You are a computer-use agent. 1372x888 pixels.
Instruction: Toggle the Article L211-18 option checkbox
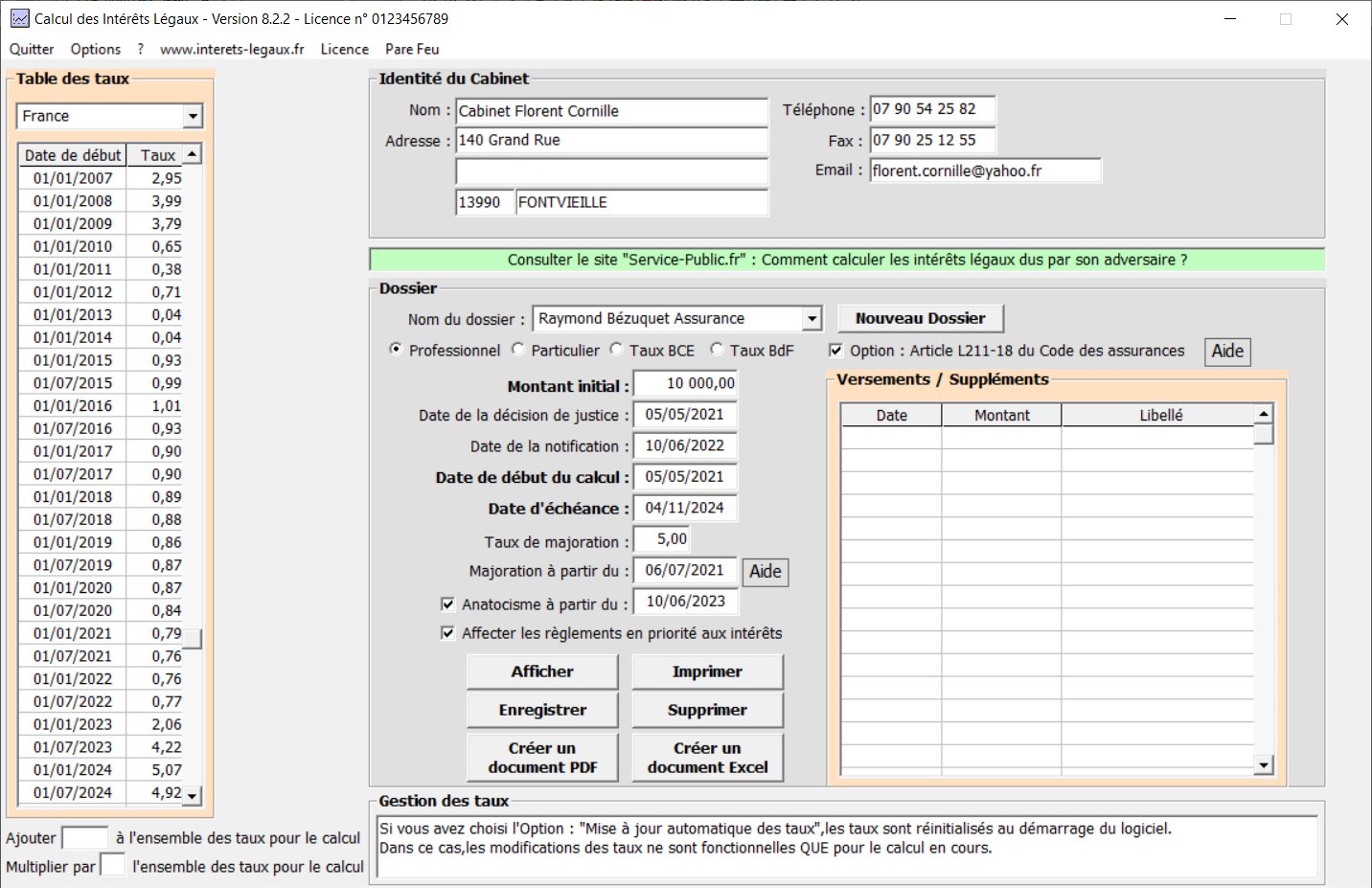pyautogui.click(x=835, y=351)
